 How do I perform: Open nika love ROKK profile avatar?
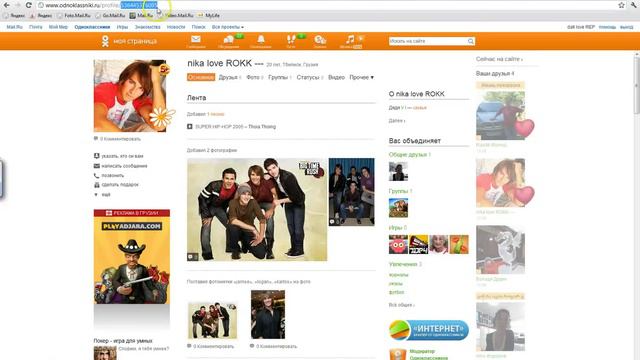[130, 96]
